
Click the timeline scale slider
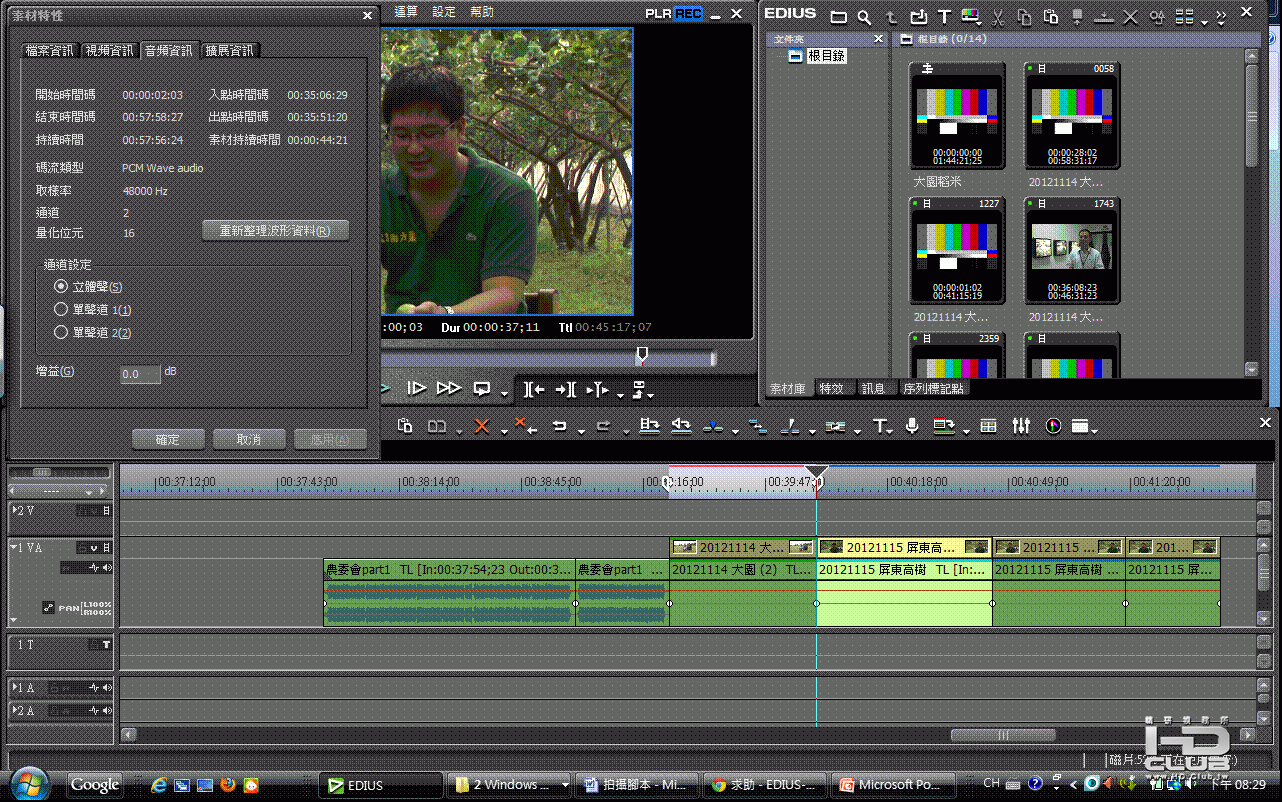coord(44,471)
